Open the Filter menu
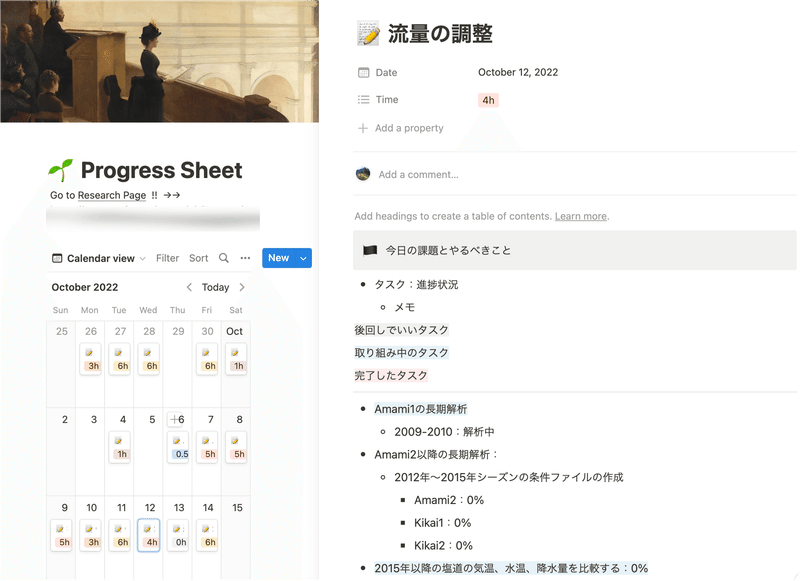 click(x=167, y=258)
